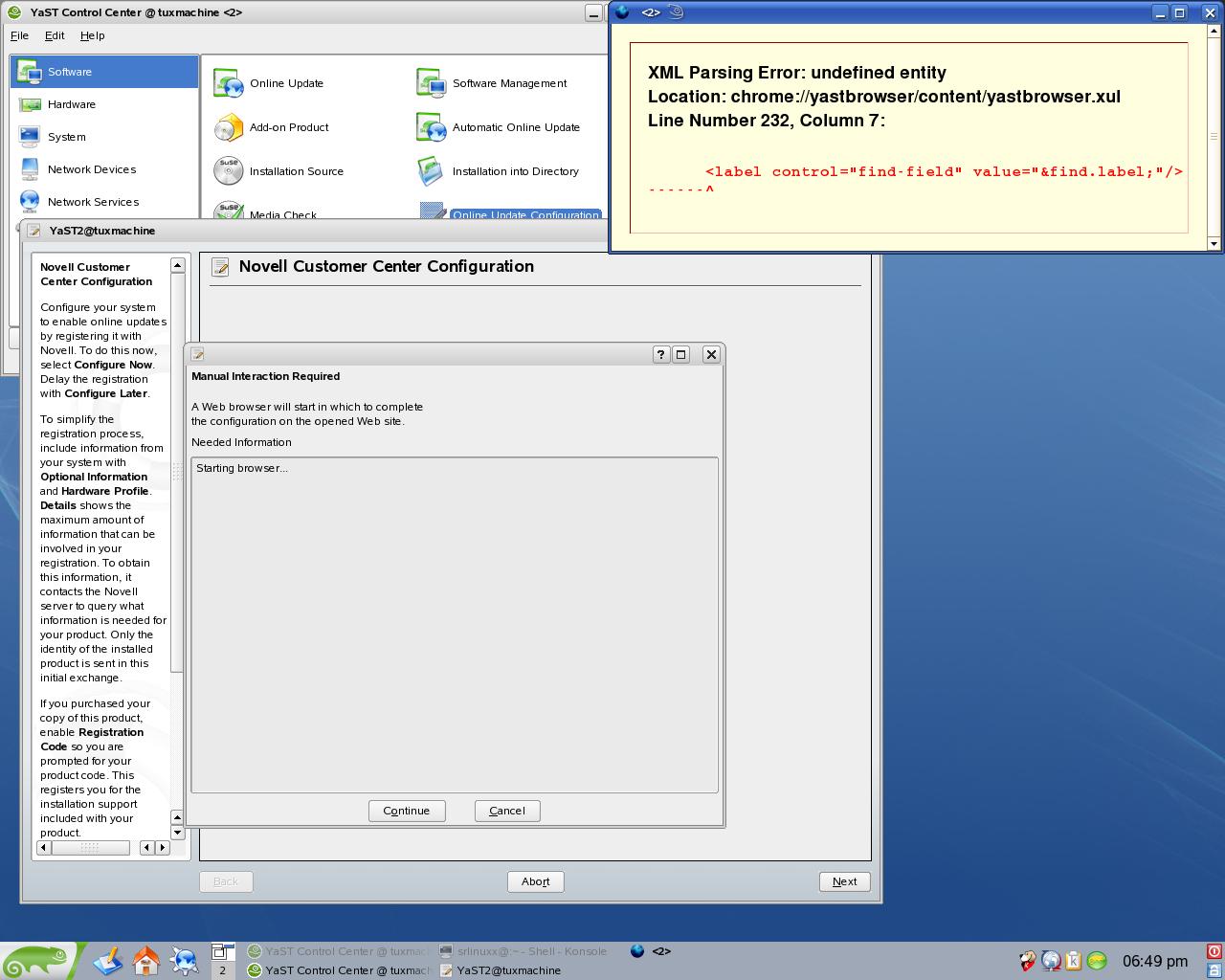Click the Next button in YaST2
1225x980 pixels.
[x=845, y=881]
